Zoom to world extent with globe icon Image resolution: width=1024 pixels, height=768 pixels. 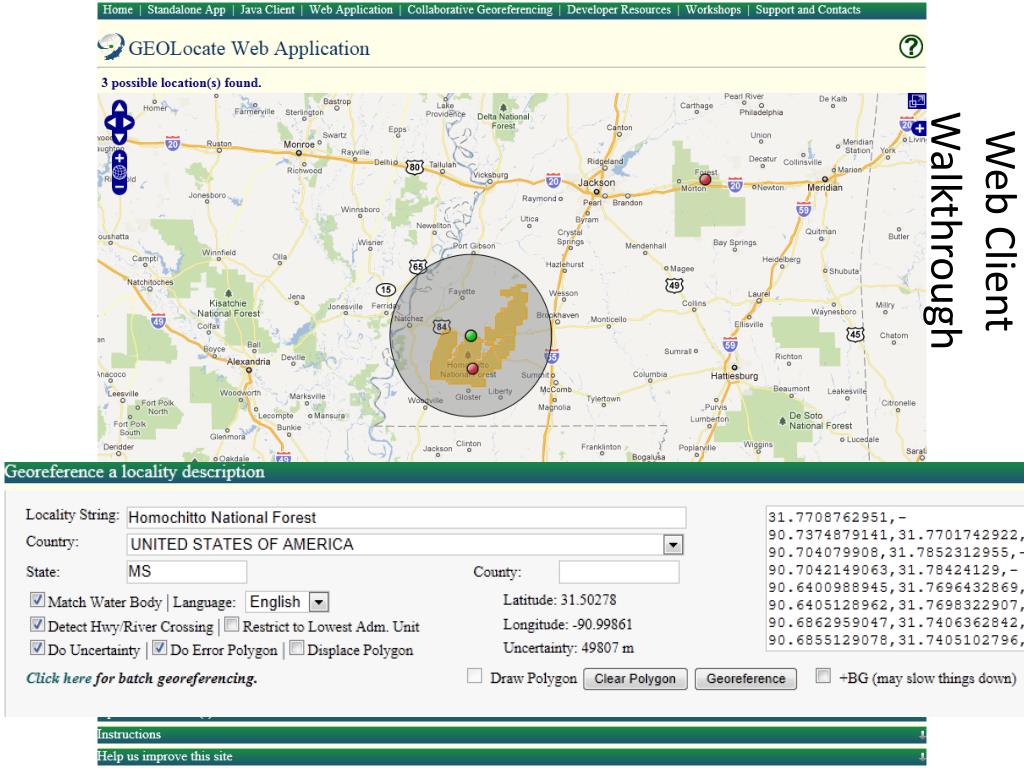click(x=120, y=172)
